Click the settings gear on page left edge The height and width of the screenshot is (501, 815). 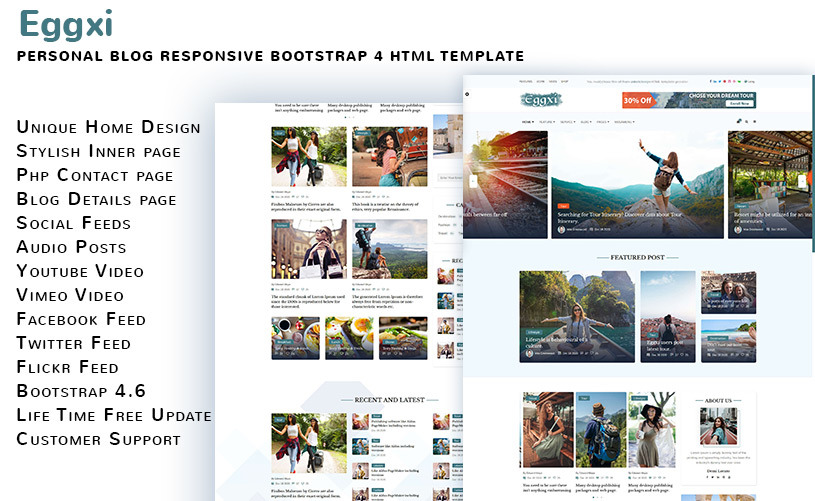pyautogui.click(x=466, y=93)
